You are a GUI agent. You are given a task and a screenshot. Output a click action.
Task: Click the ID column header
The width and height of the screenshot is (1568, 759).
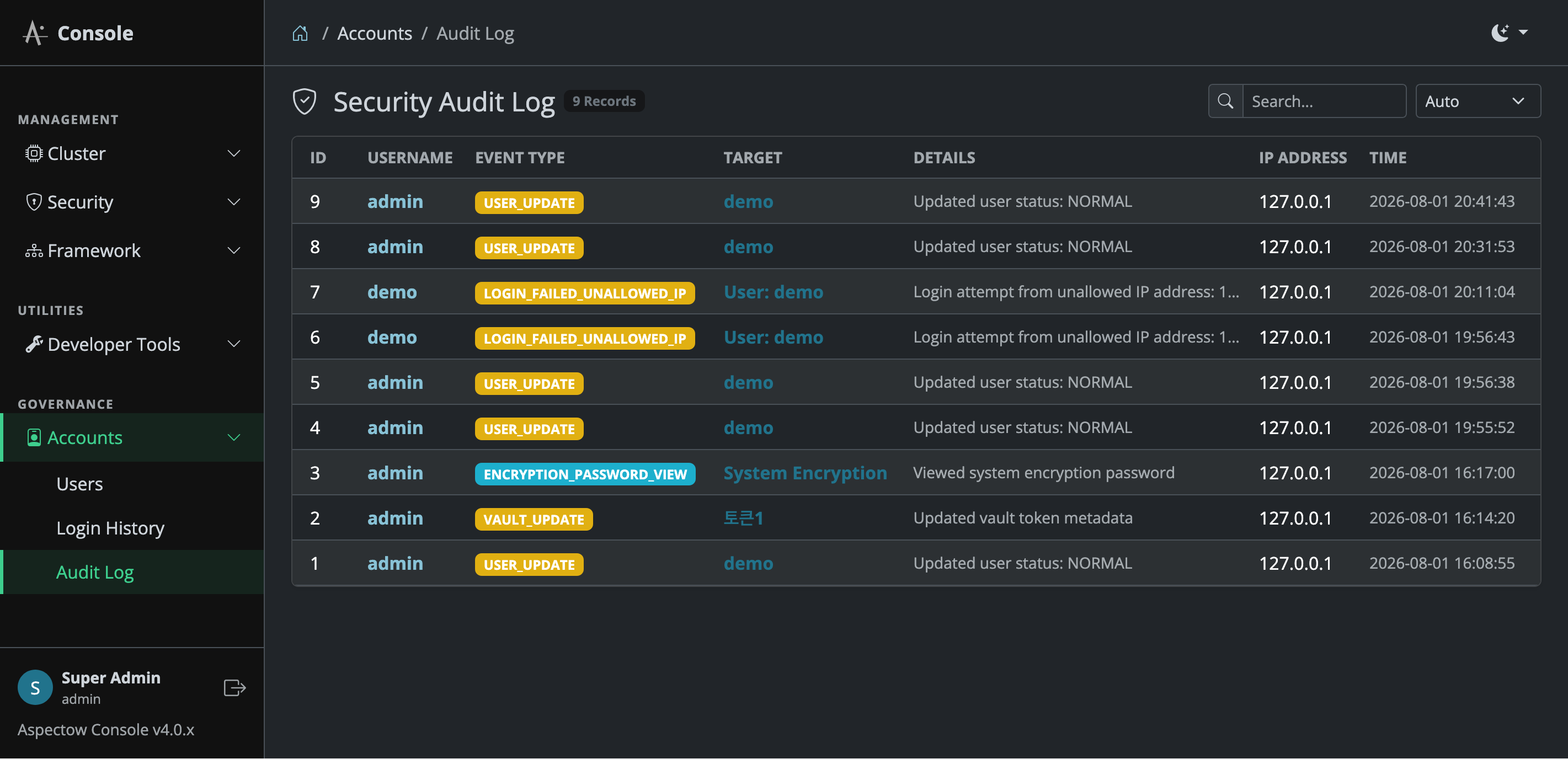pos(318,158)
